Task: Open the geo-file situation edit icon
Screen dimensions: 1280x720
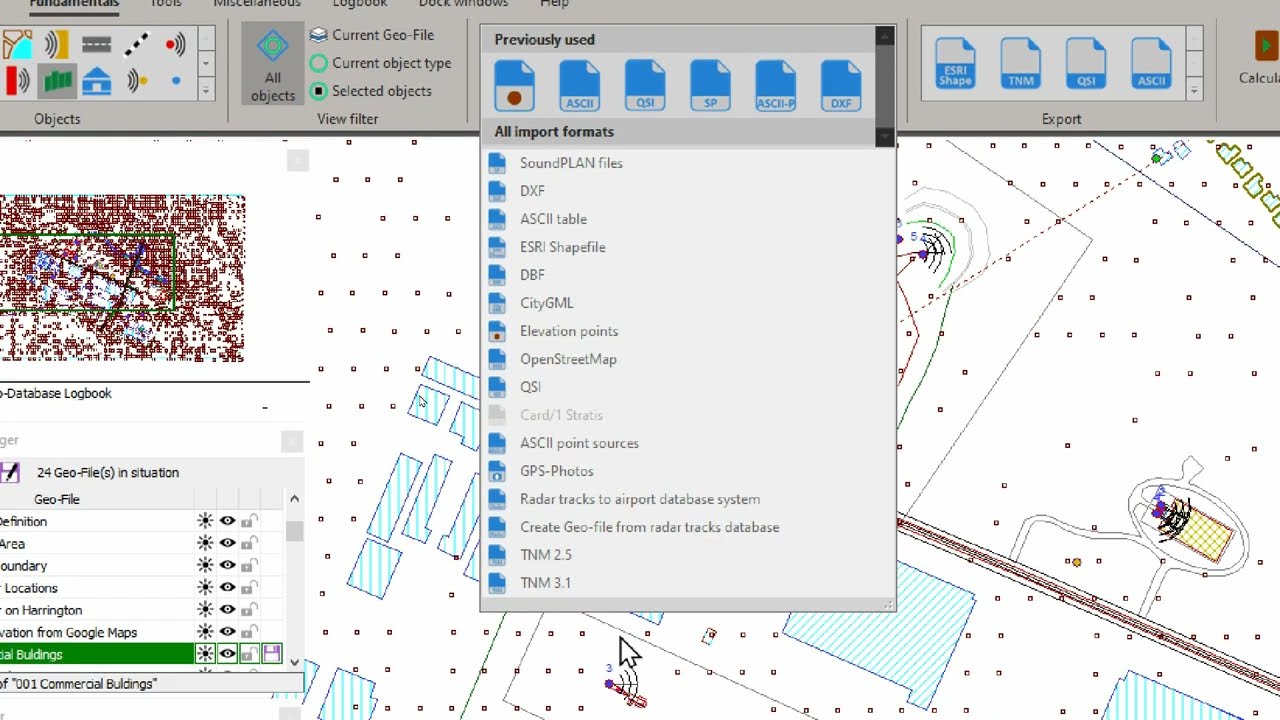Action: coord(10,472)
